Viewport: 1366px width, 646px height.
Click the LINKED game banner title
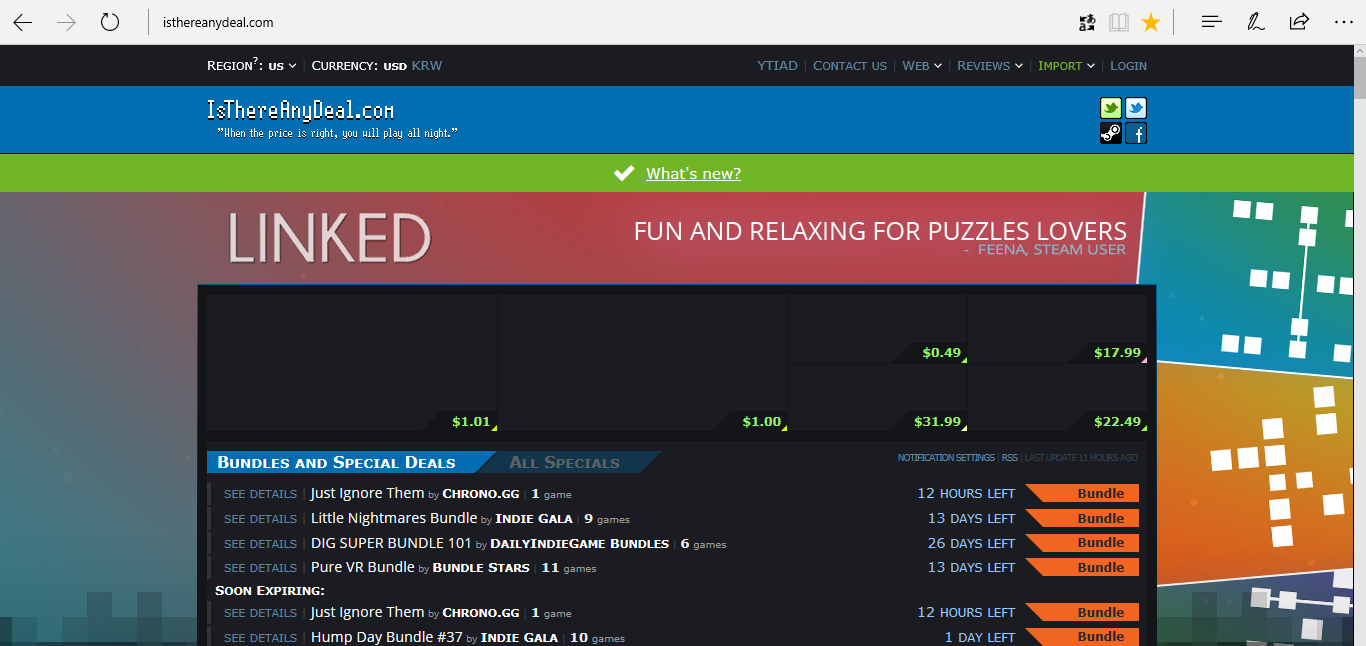point(330,238)
